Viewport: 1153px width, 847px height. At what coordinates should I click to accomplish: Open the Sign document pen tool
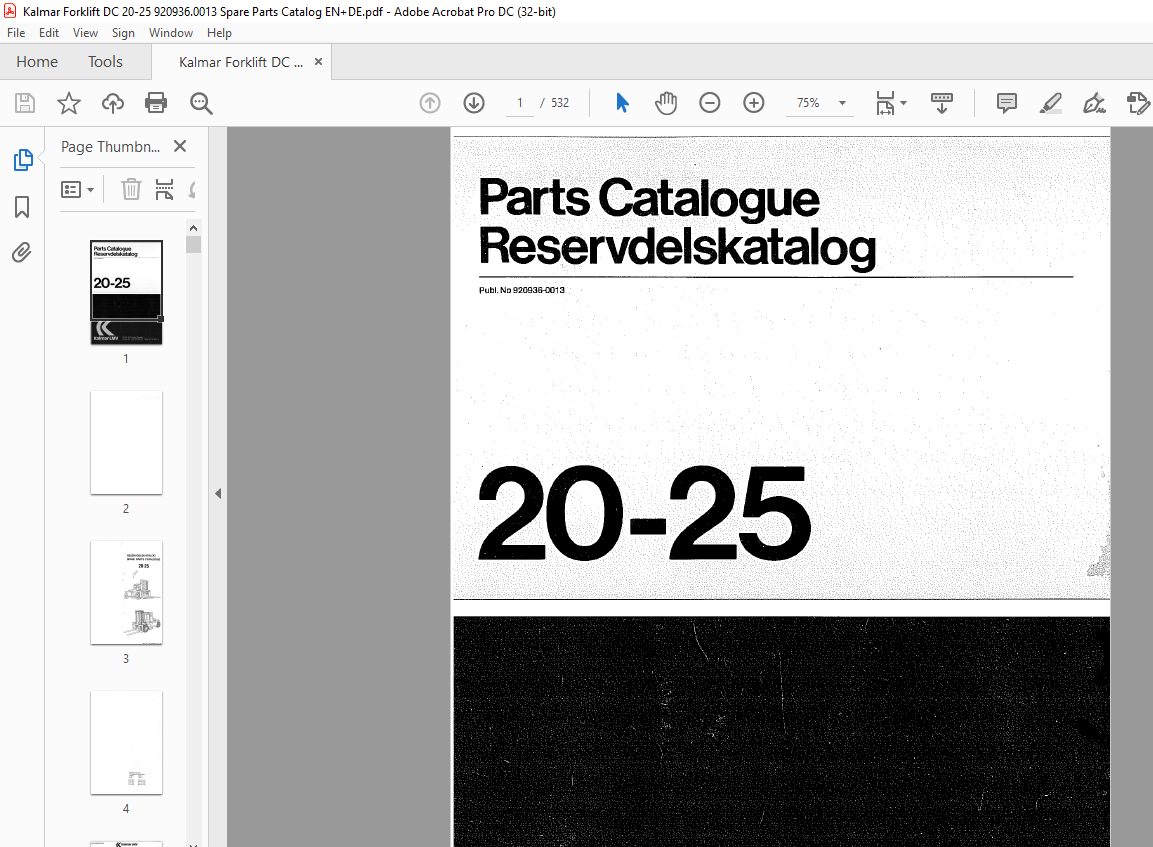[1094, 103]
